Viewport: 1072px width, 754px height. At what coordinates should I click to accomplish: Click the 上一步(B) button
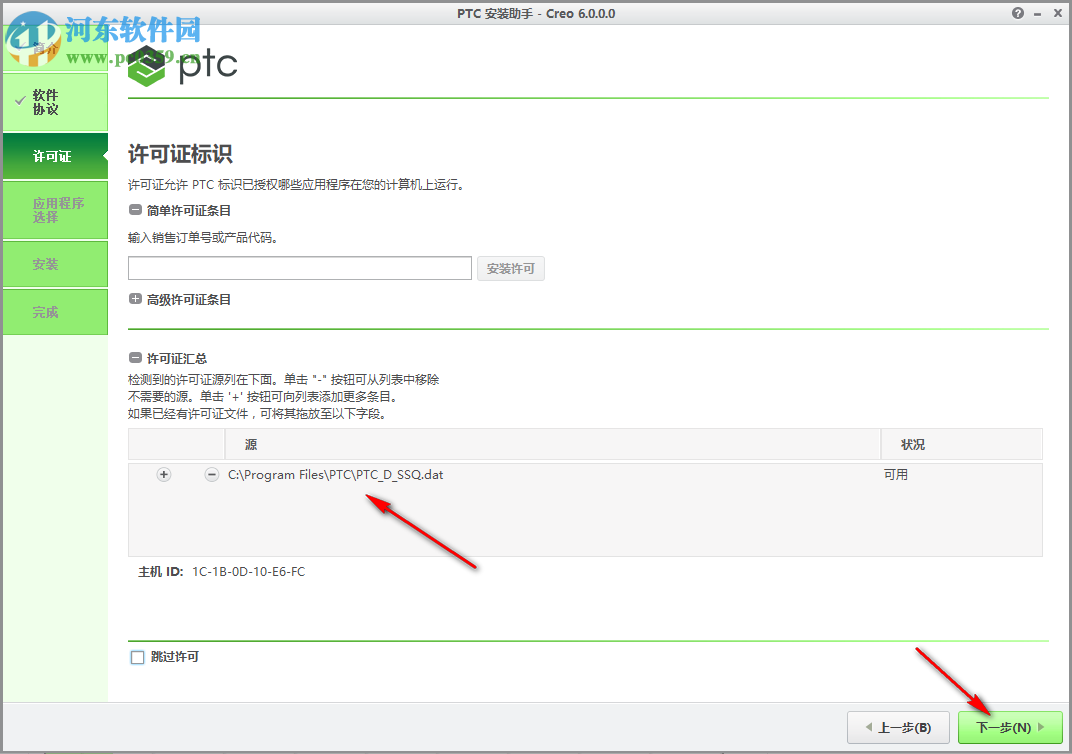tap(897, 727)
